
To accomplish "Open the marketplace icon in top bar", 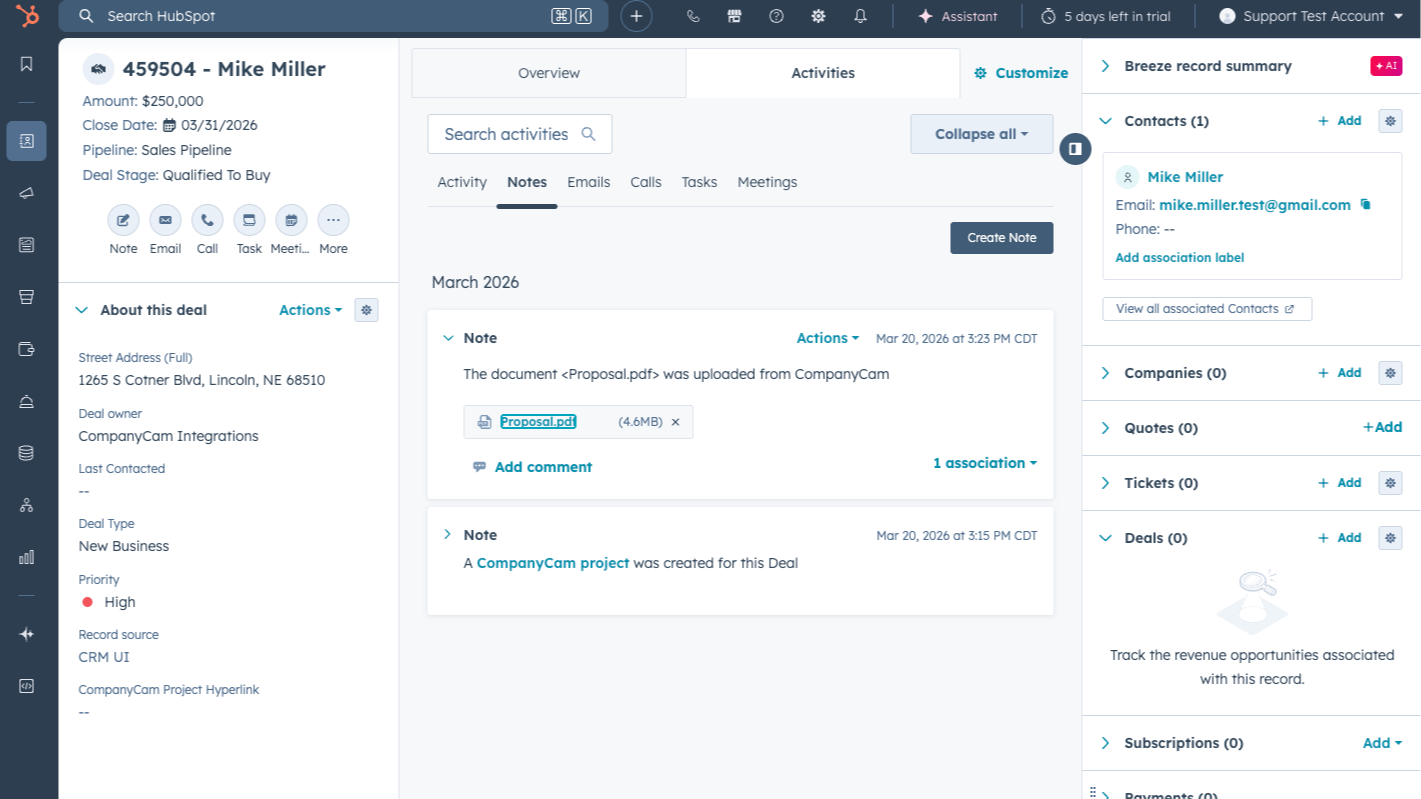I will point(734,16).
